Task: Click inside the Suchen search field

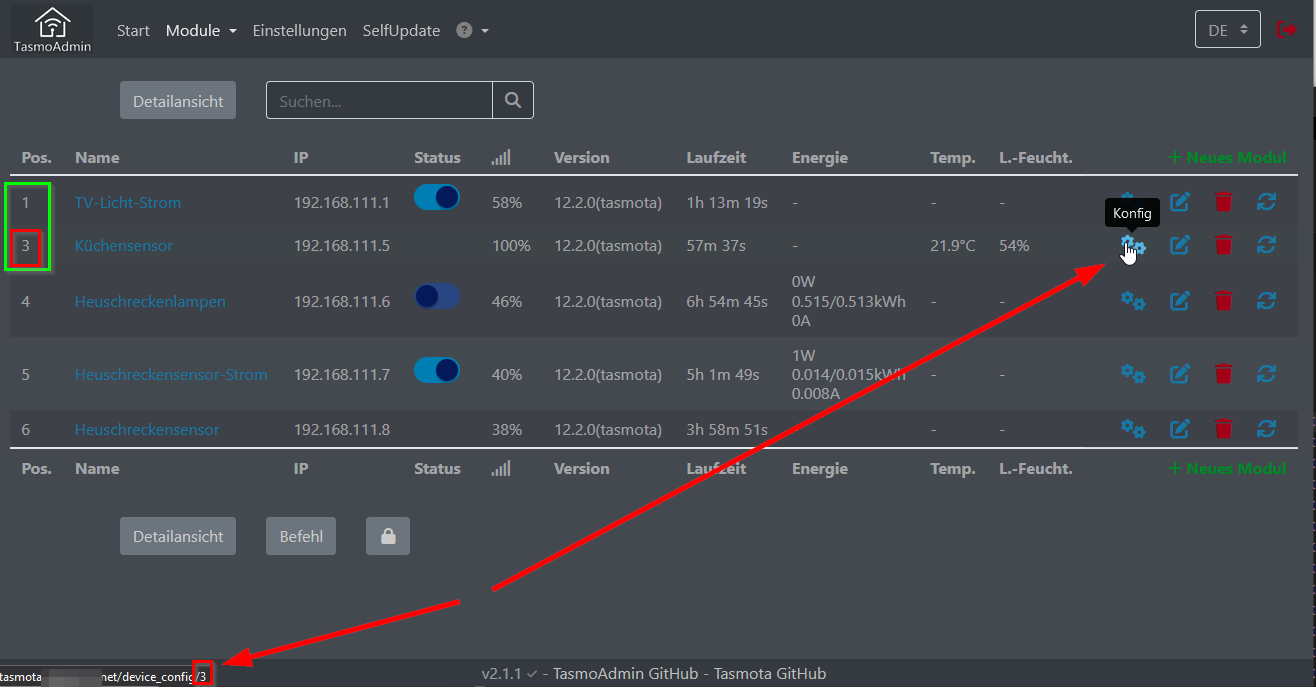Action: [x=378, y=100]
